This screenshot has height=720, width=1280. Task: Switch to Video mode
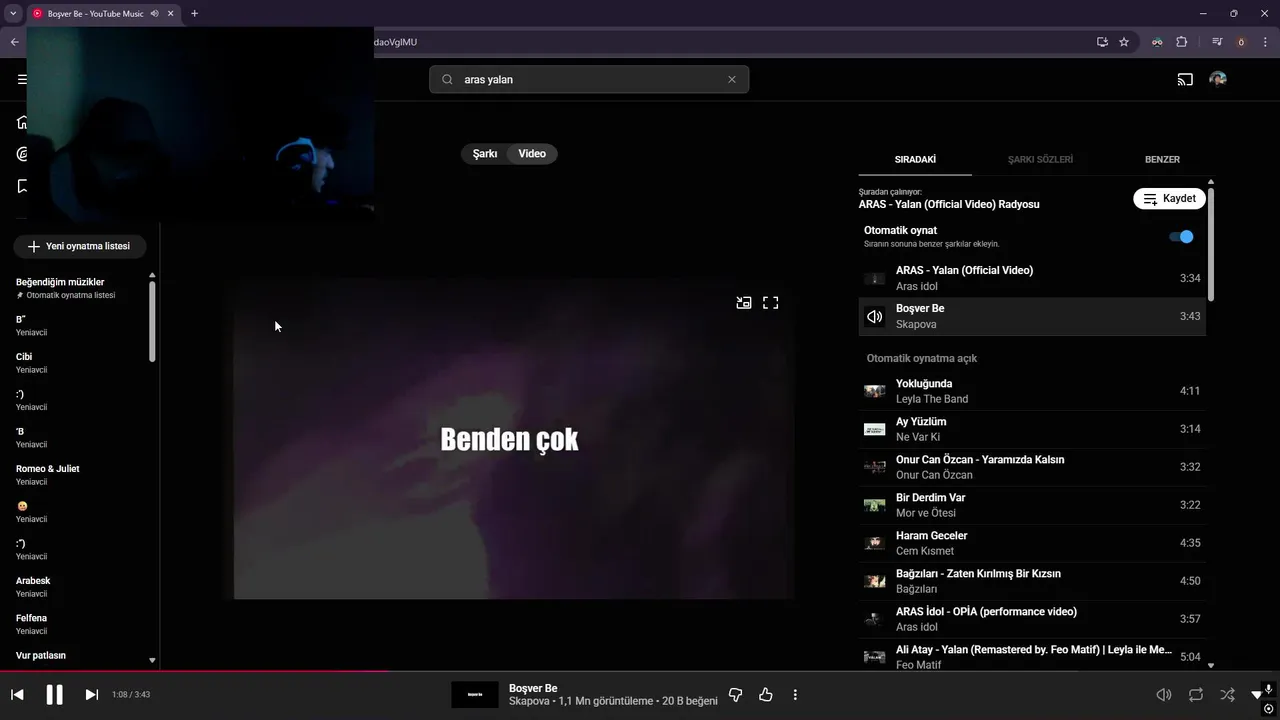click(532, 154)
